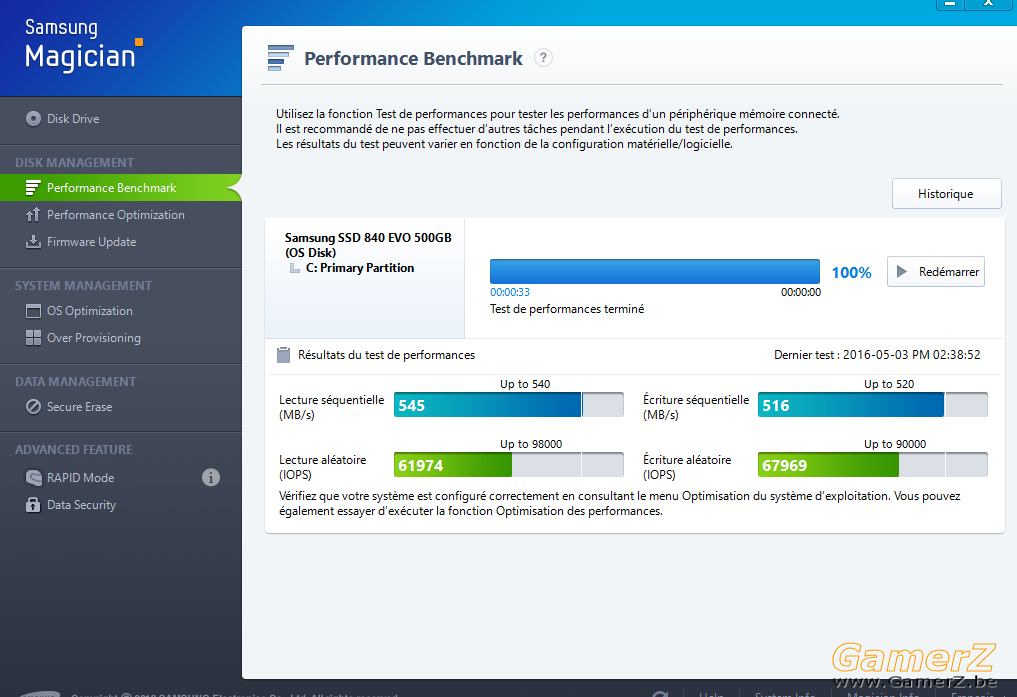Click the elapsed time 00:00:33
This screenshot has height=697, width=1017.
510,292
